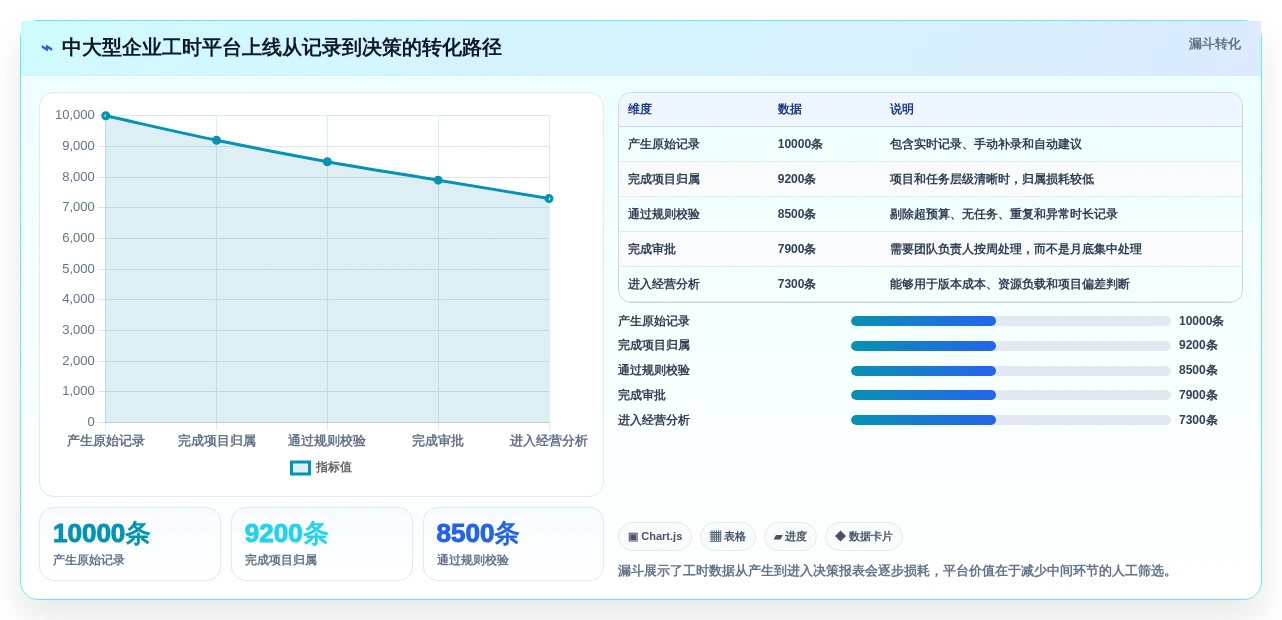
Task: Click the 漏斗转化 label in the header
Action: pos(1214,44)
